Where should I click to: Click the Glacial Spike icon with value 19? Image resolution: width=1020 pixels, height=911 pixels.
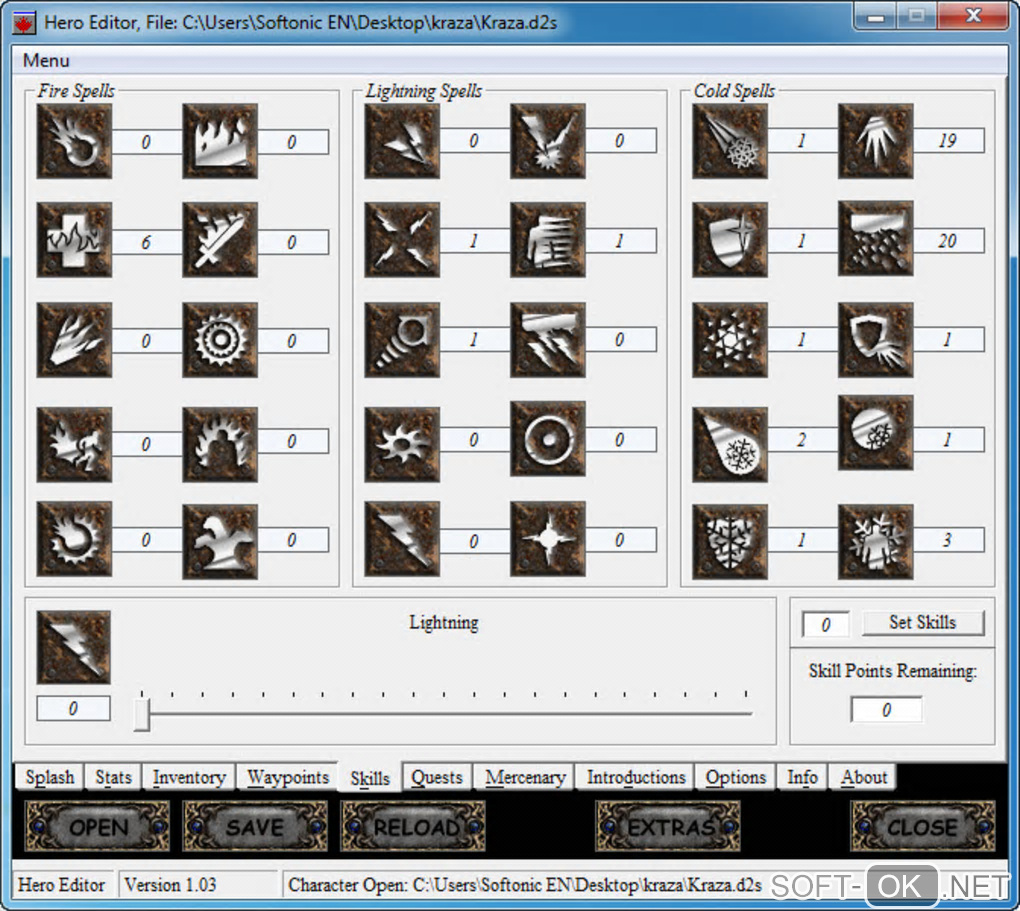tap(876, 141)
